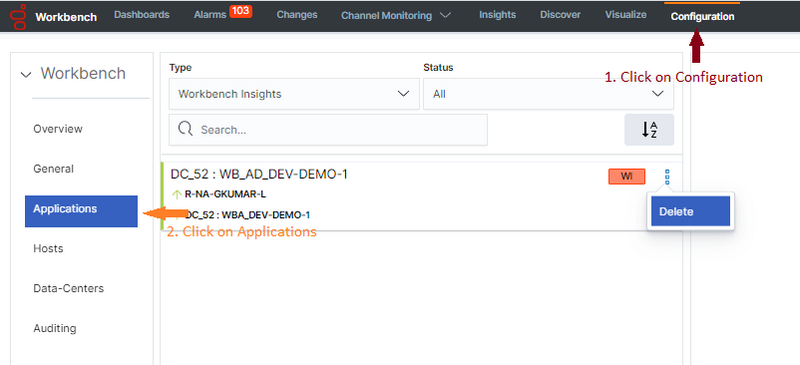Switch to the Dashboards tab
The width and height of the screenshot is (800, 365).
click(141, 15)
